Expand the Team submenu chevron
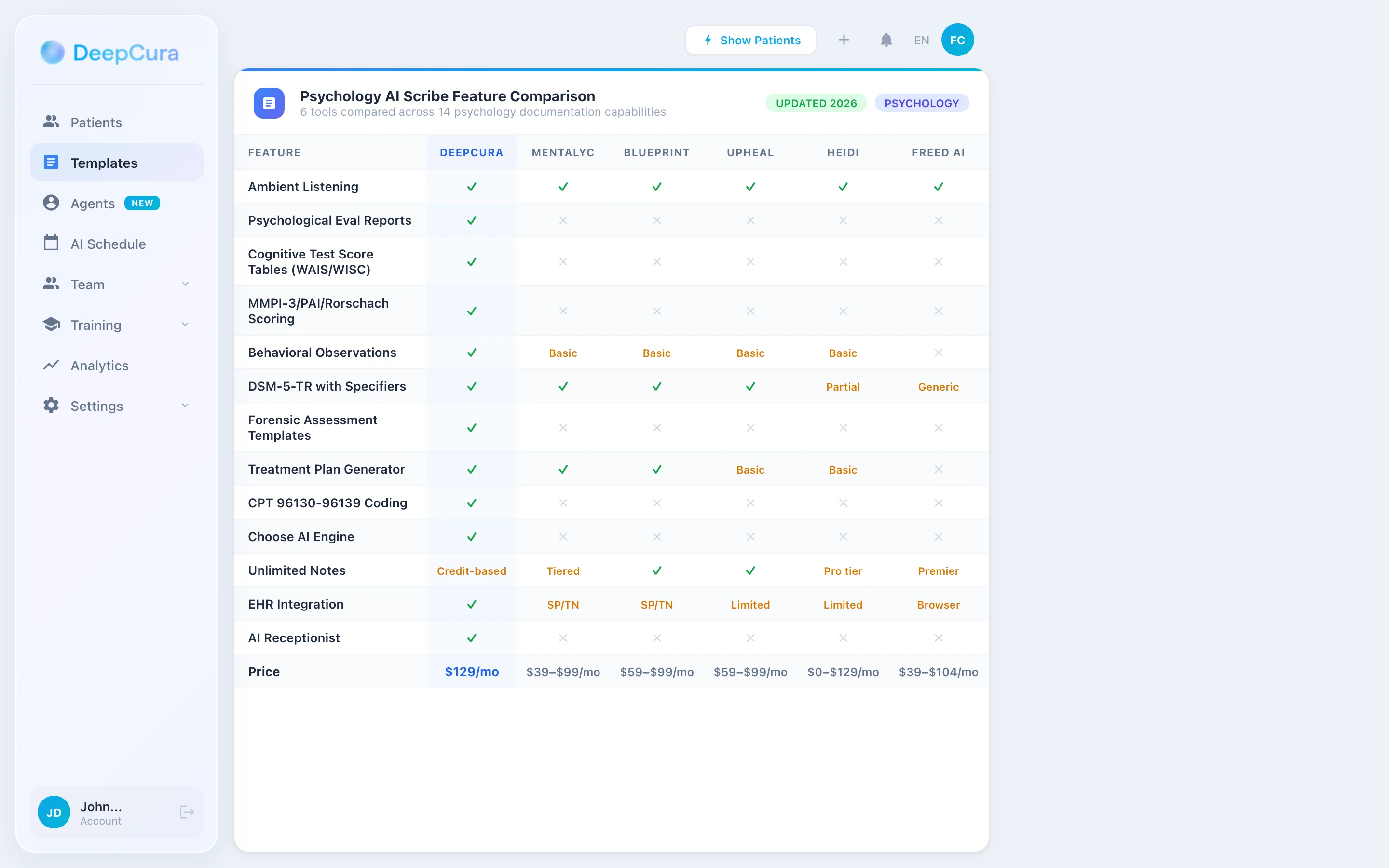The width and height of the screenshot is (1389, 868). 185,284
